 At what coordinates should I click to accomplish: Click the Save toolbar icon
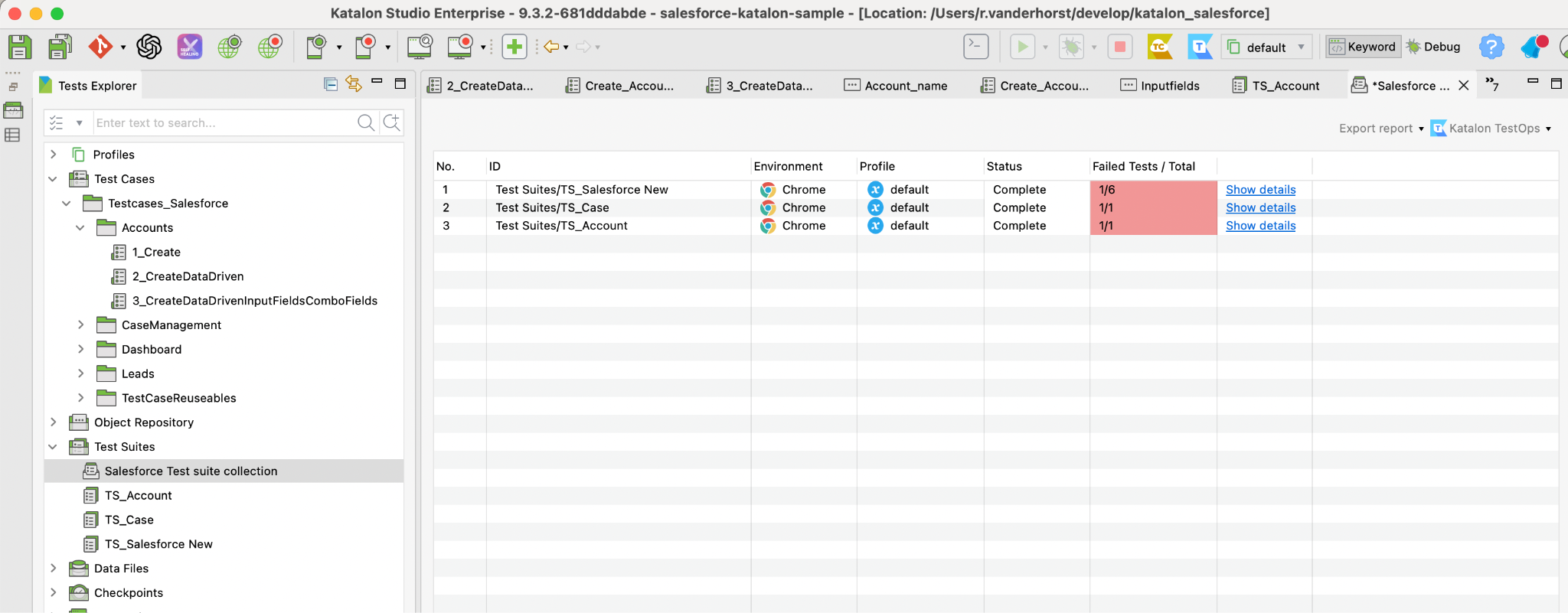click(19, 47)
